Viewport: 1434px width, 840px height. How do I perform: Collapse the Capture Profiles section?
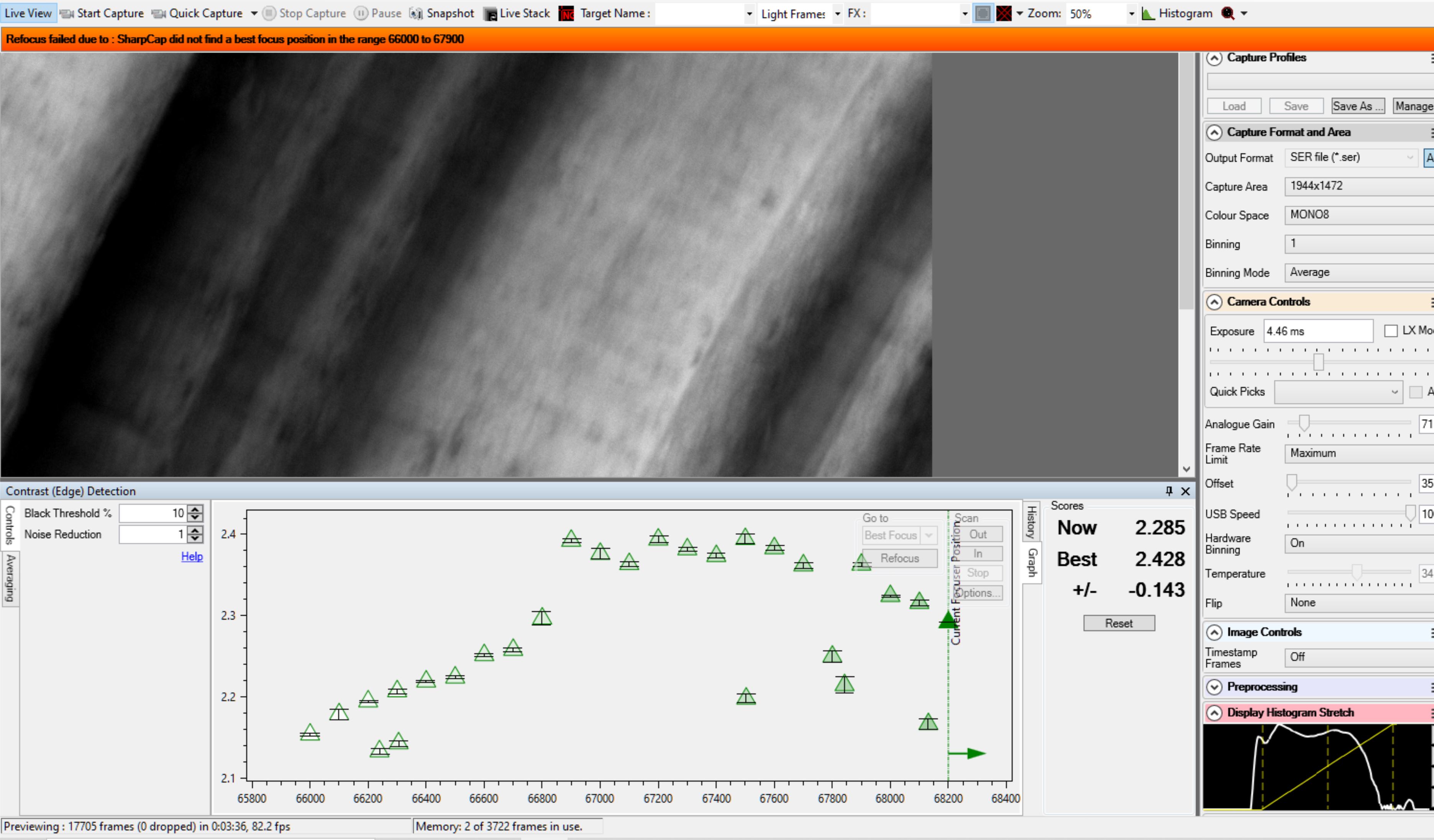click(1214, 58)
